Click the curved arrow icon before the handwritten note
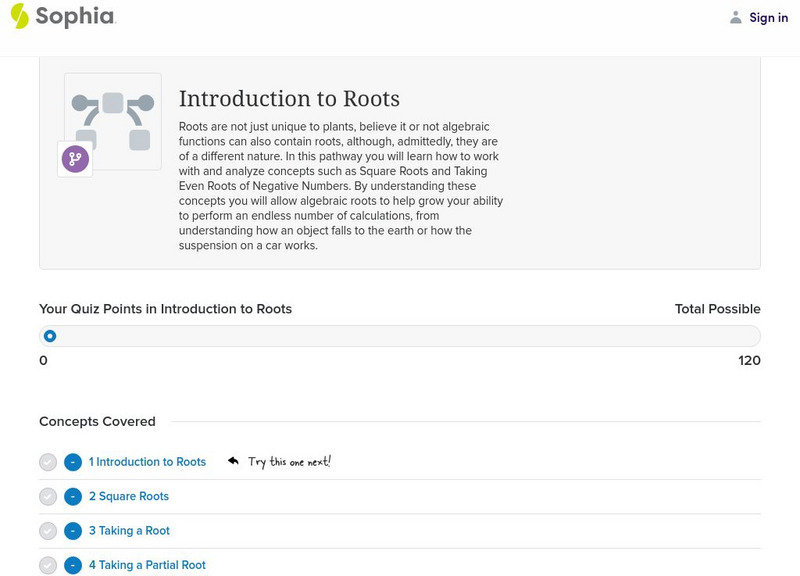Image resolution: width=800 pixels, height=576 pixels. pyautogui.click(x=233, y=461)
